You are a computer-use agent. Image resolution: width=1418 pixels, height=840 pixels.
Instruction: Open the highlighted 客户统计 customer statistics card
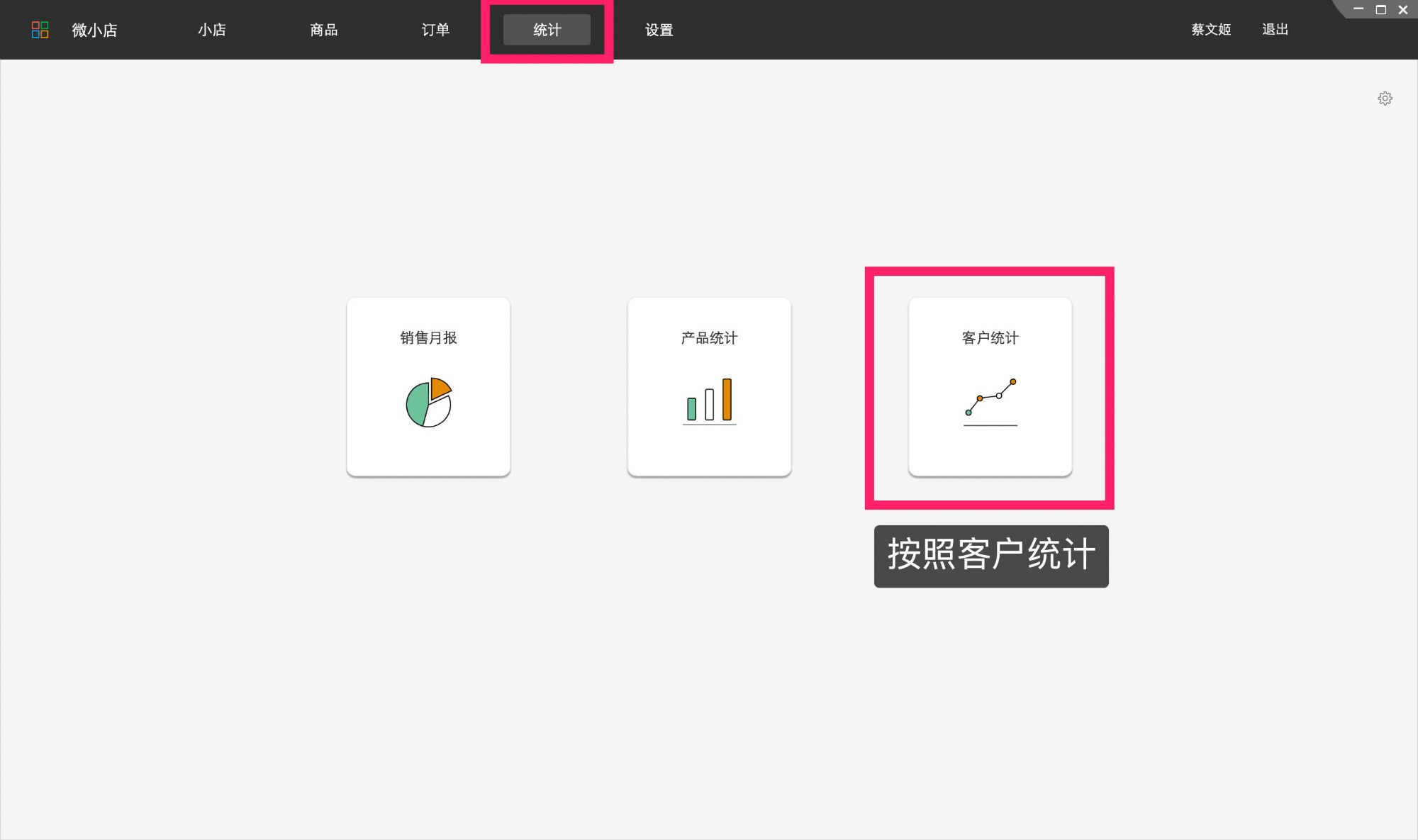coord(990,386)
